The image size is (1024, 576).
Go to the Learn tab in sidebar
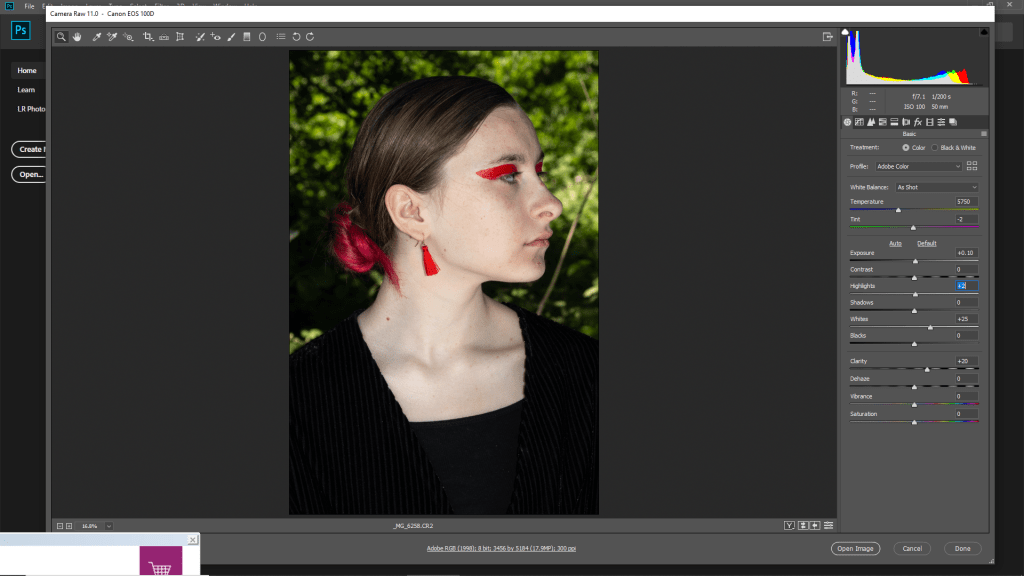pyautogui.click(x=26, y=89)
